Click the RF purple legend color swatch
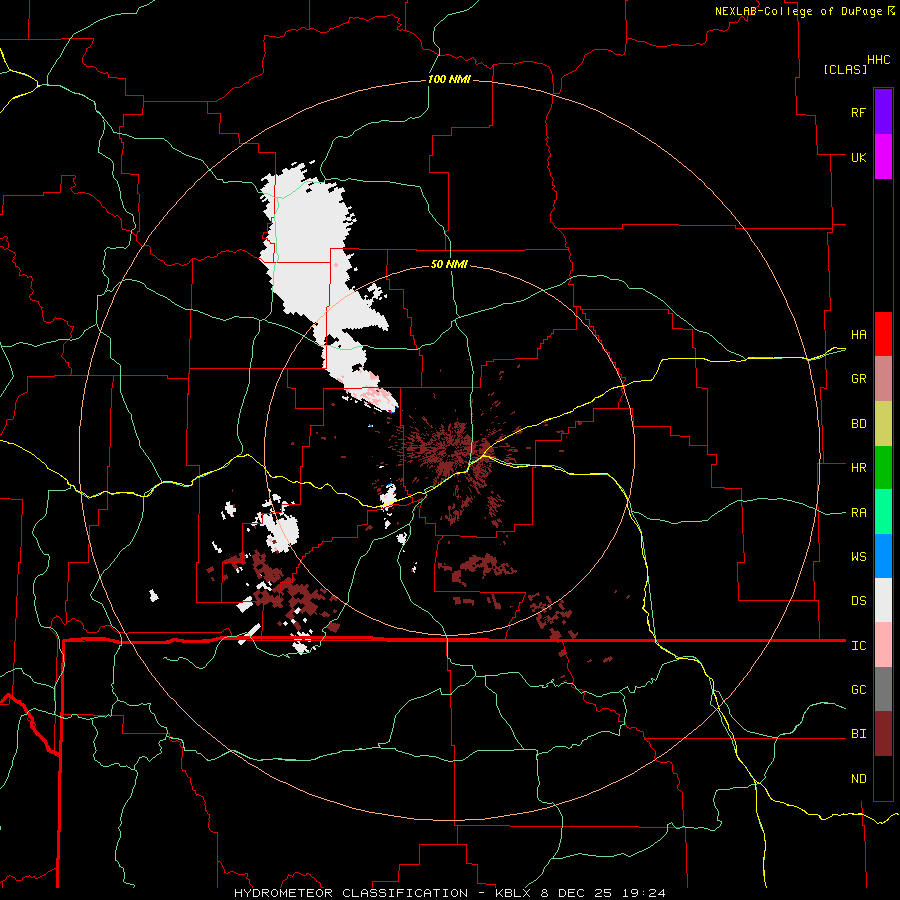 (x=883, y=112)
